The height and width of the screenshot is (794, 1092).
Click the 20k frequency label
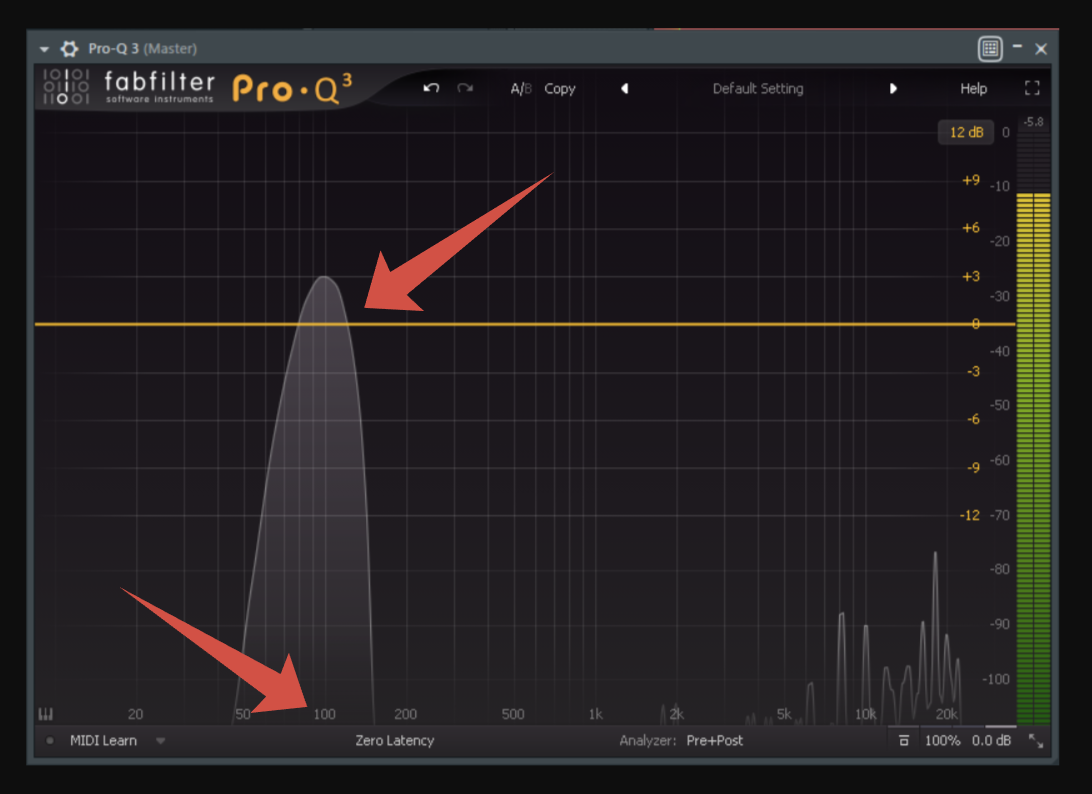(x=946, y=714)
